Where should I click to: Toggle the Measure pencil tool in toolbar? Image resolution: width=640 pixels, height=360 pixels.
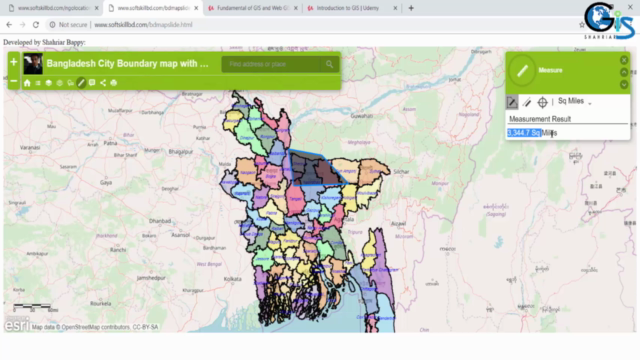click(x=81, y=83)
